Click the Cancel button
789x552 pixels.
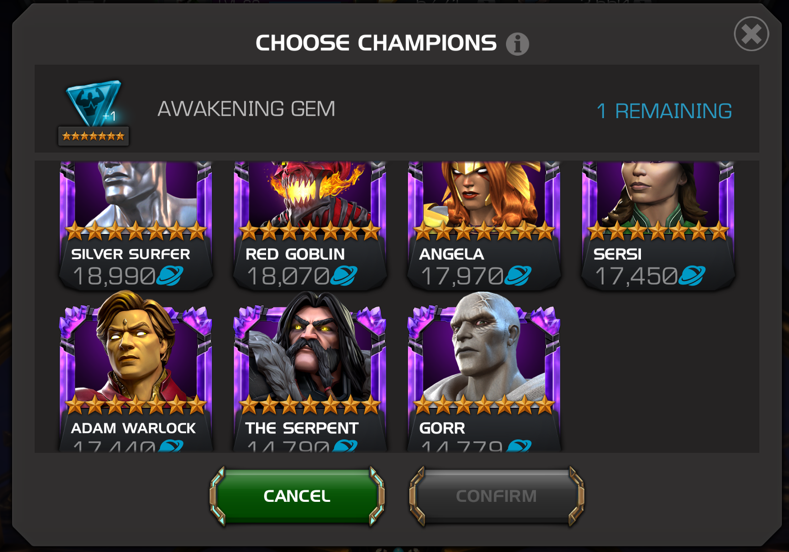tap(297, 496)
